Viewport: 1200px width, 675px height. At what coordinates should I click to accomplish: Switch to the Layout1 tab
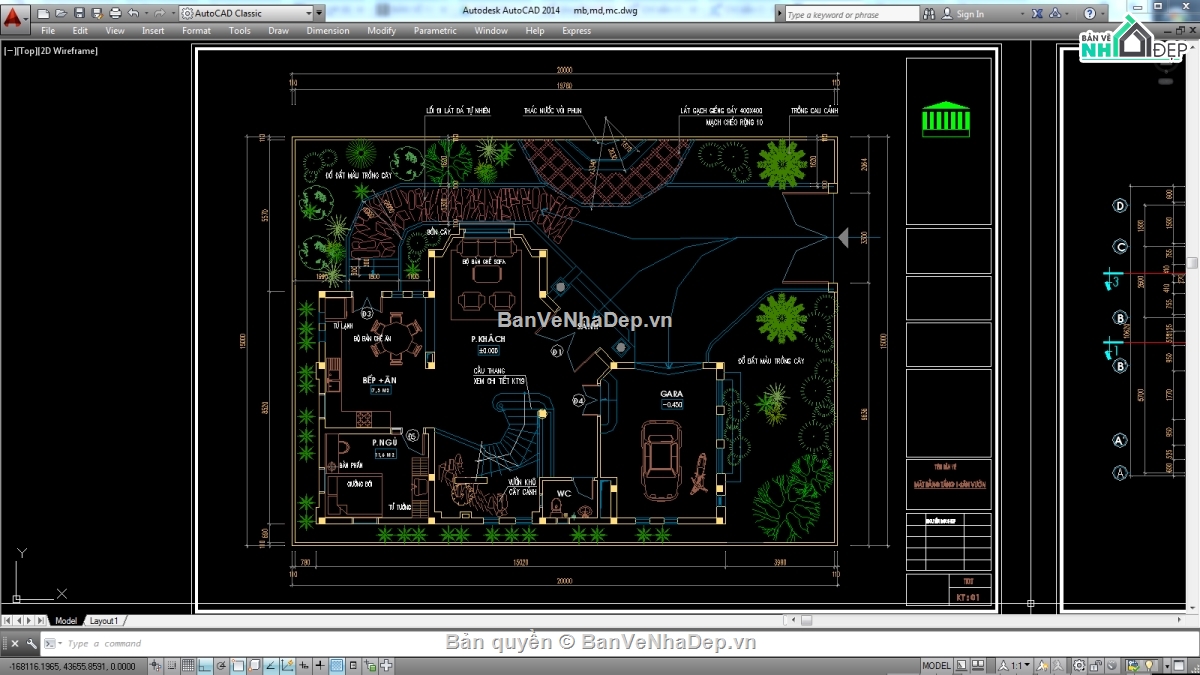(x=104, y=621)
